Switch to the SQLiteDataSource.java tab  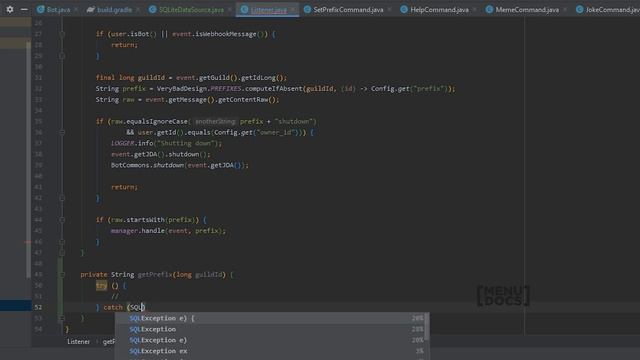pyautogui.click(x=191, y=9)
